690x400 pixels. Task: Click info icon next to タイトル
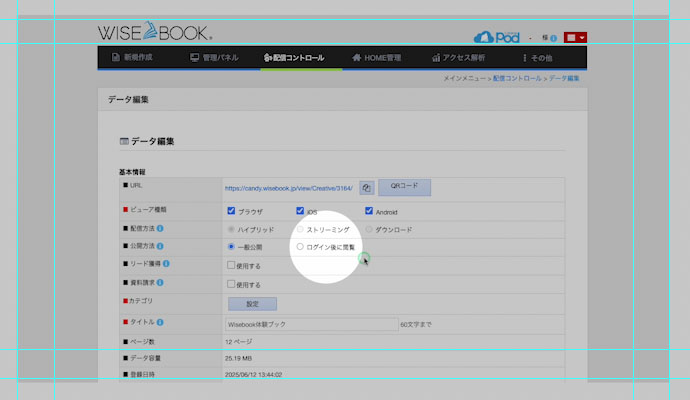(x=160, y=322)
